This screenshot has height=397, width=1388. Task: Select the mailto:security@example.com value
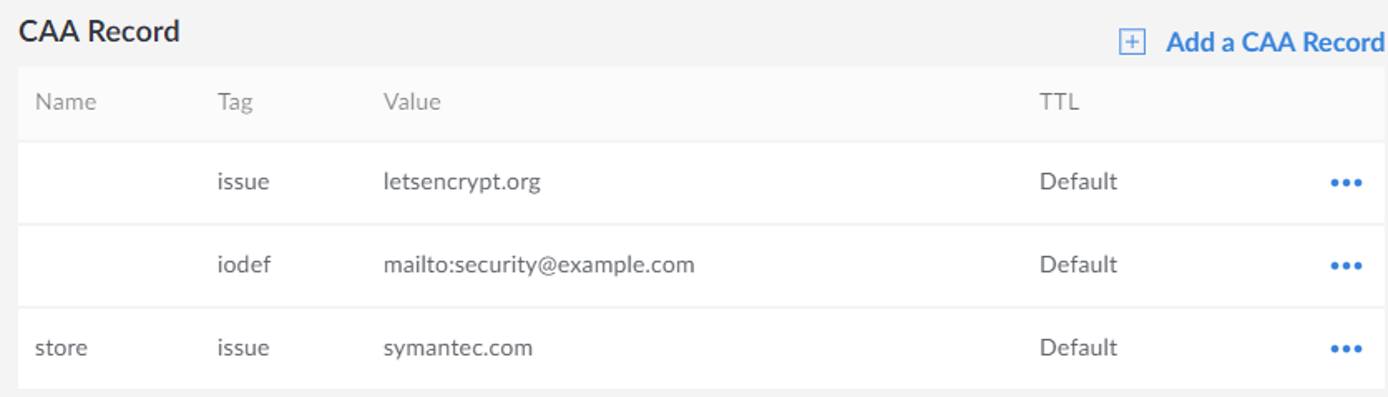539,265
